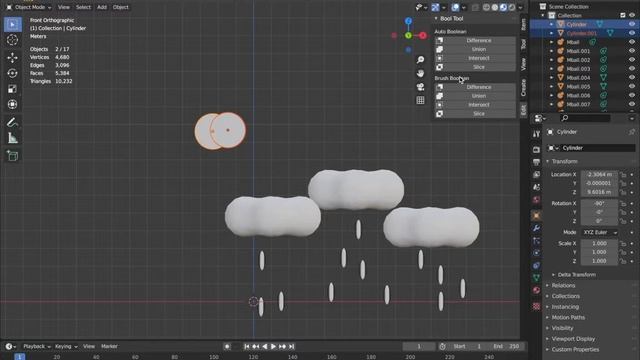
Task: Switch to Wireframe viewport shading
Action: 486,7
